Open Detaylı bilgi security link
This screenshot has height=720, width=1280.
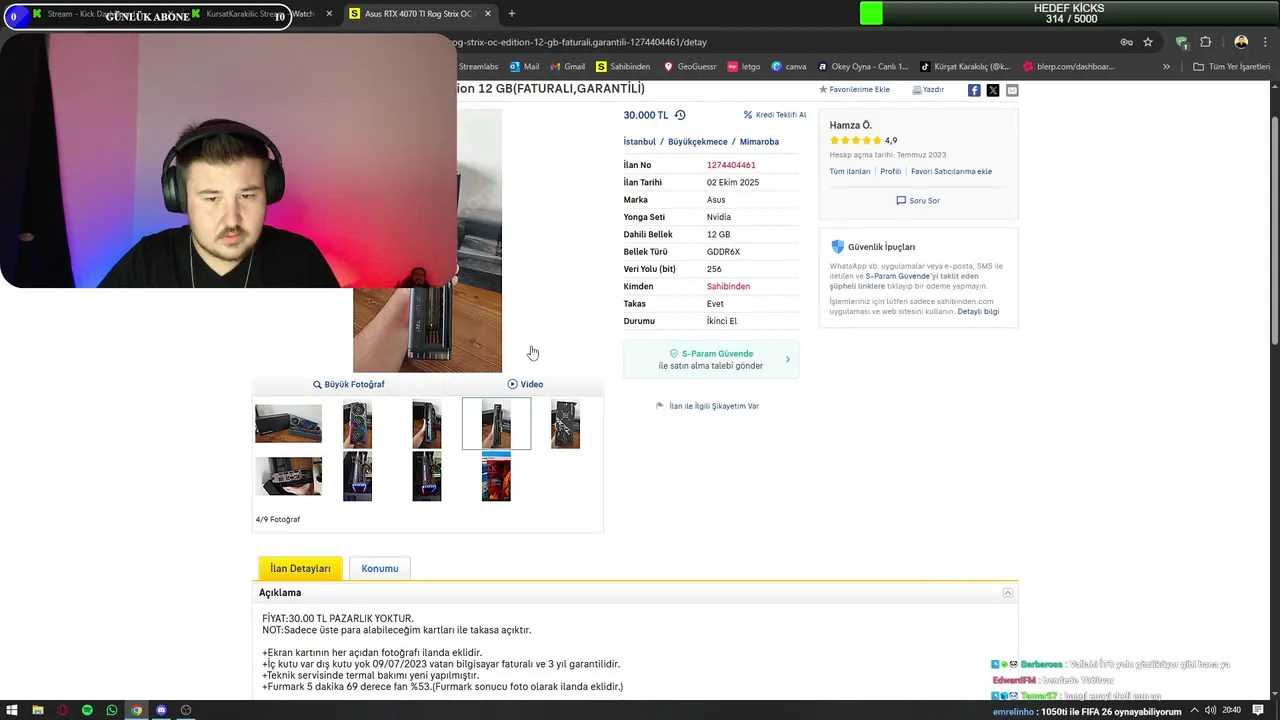[x=978, y=312]
